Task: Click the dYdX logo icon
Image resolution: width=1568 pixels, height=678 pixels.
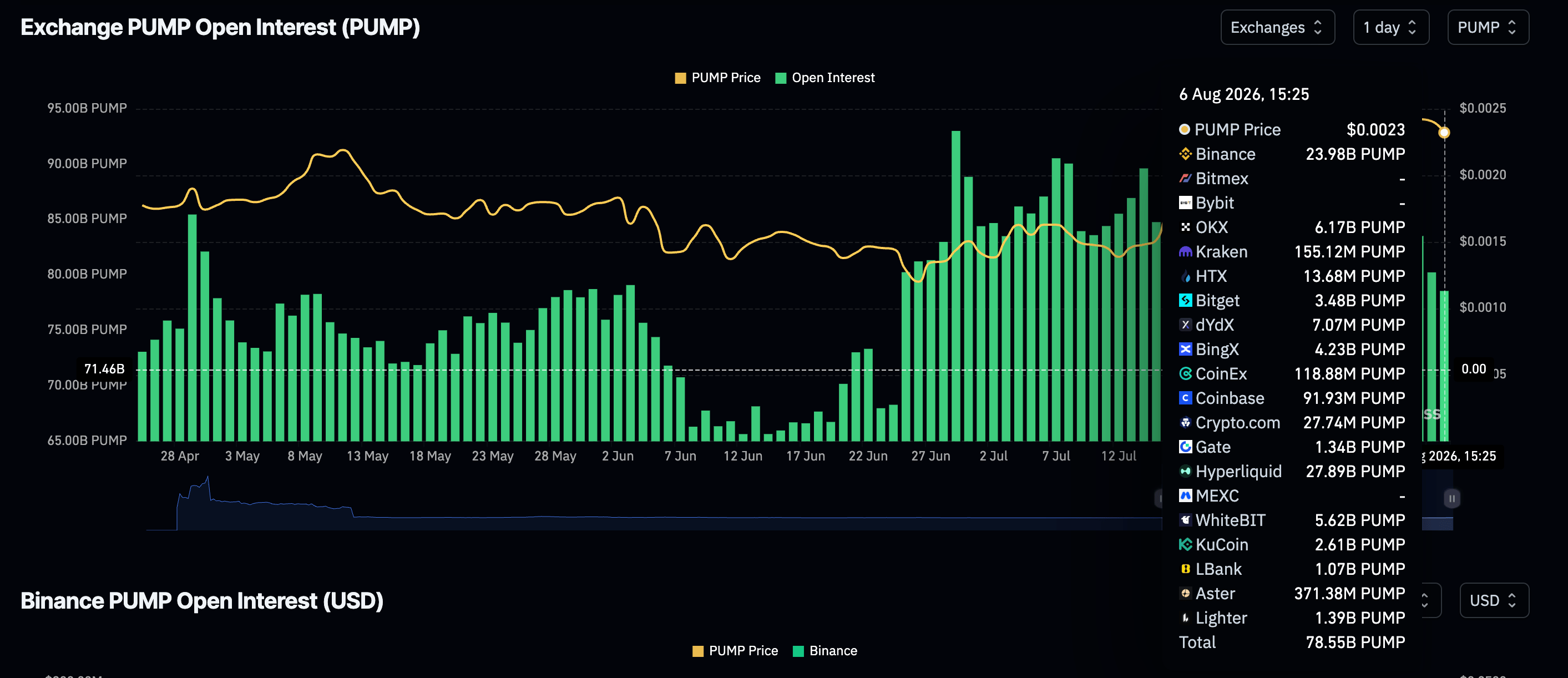Action: [1185, 325]
